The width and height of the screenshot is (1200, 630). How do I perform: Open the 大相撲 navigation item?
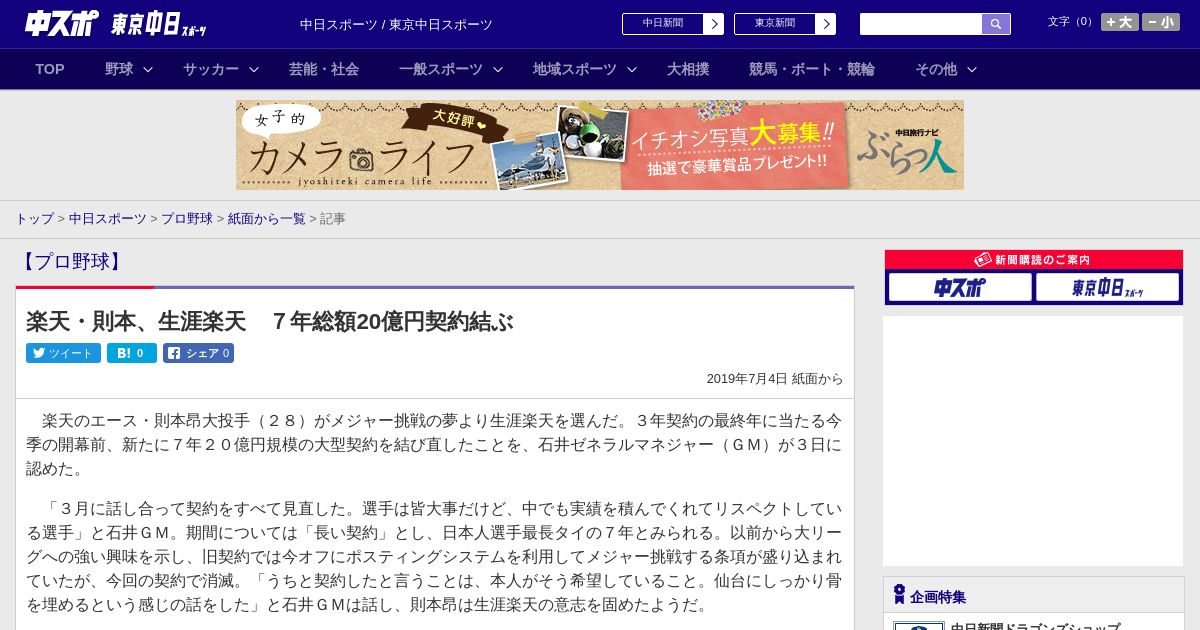tap(688, 69)
